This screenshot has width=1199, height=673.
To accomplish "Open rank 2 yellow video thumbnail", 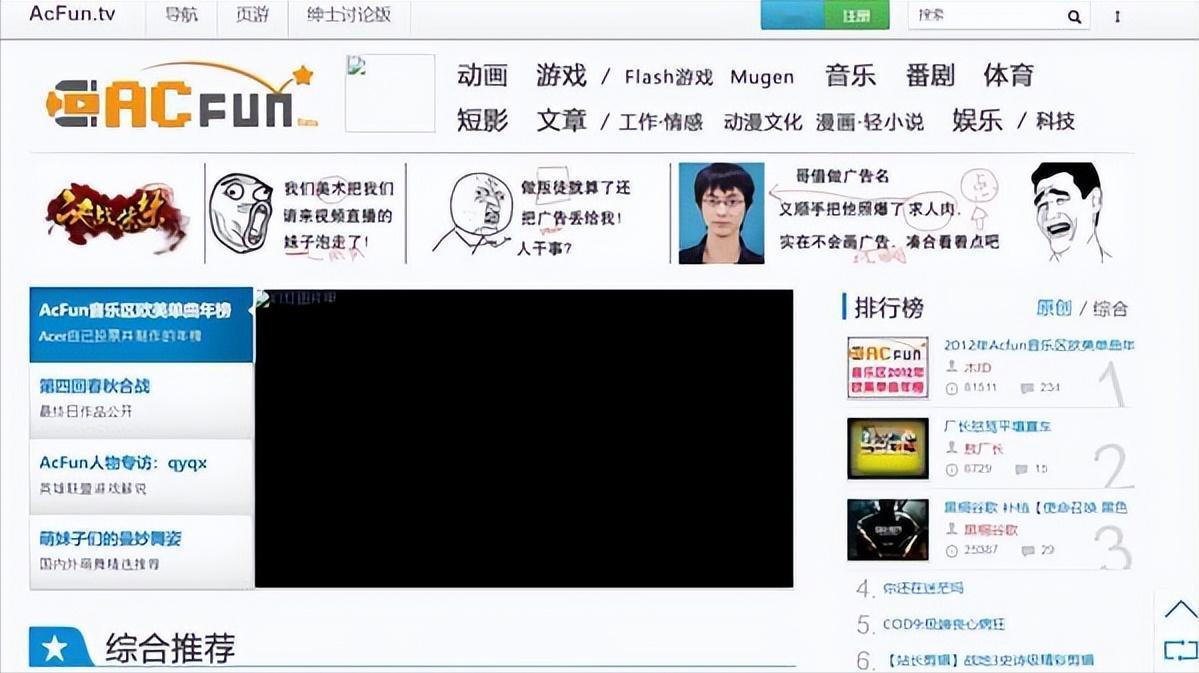I will pyautogui.click(x=888, y=448).
